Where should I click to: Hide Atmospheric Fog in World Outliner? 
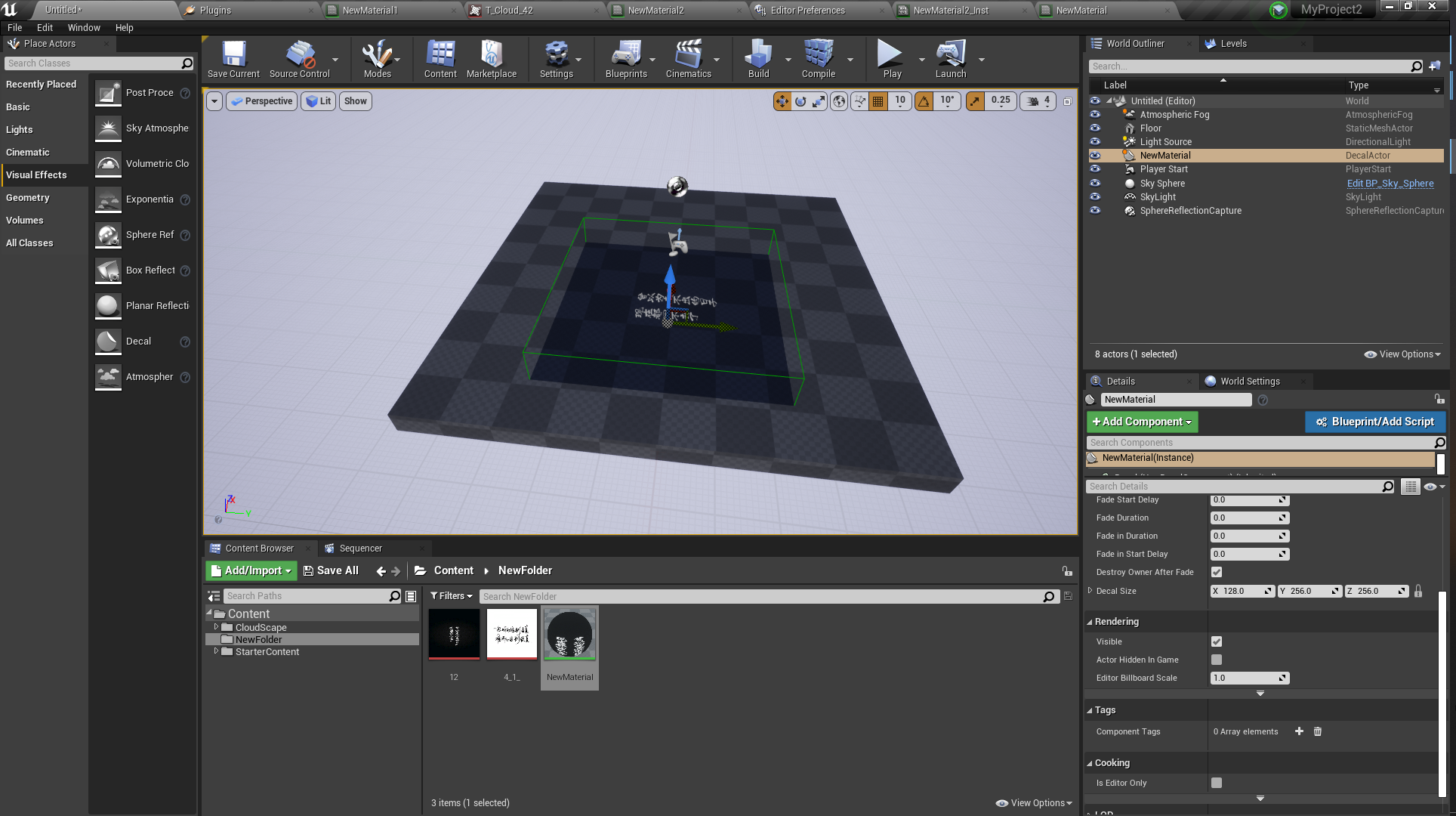[1095, 115]
